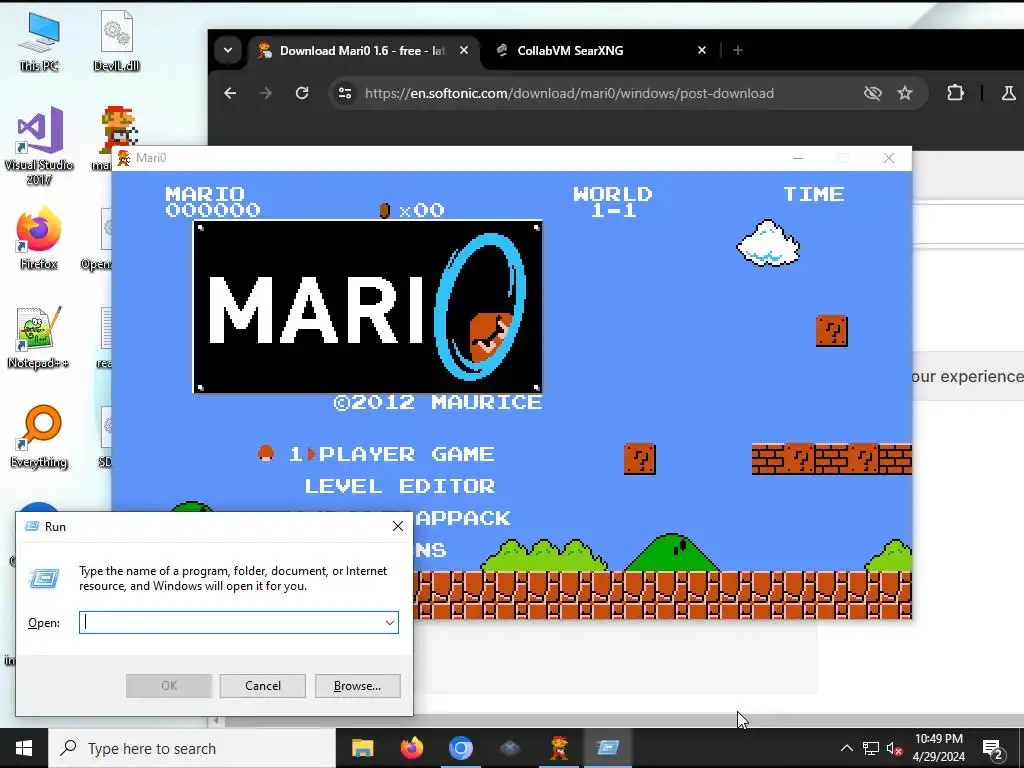Open browser extensions puzzle icon

(x=955, y=93)
